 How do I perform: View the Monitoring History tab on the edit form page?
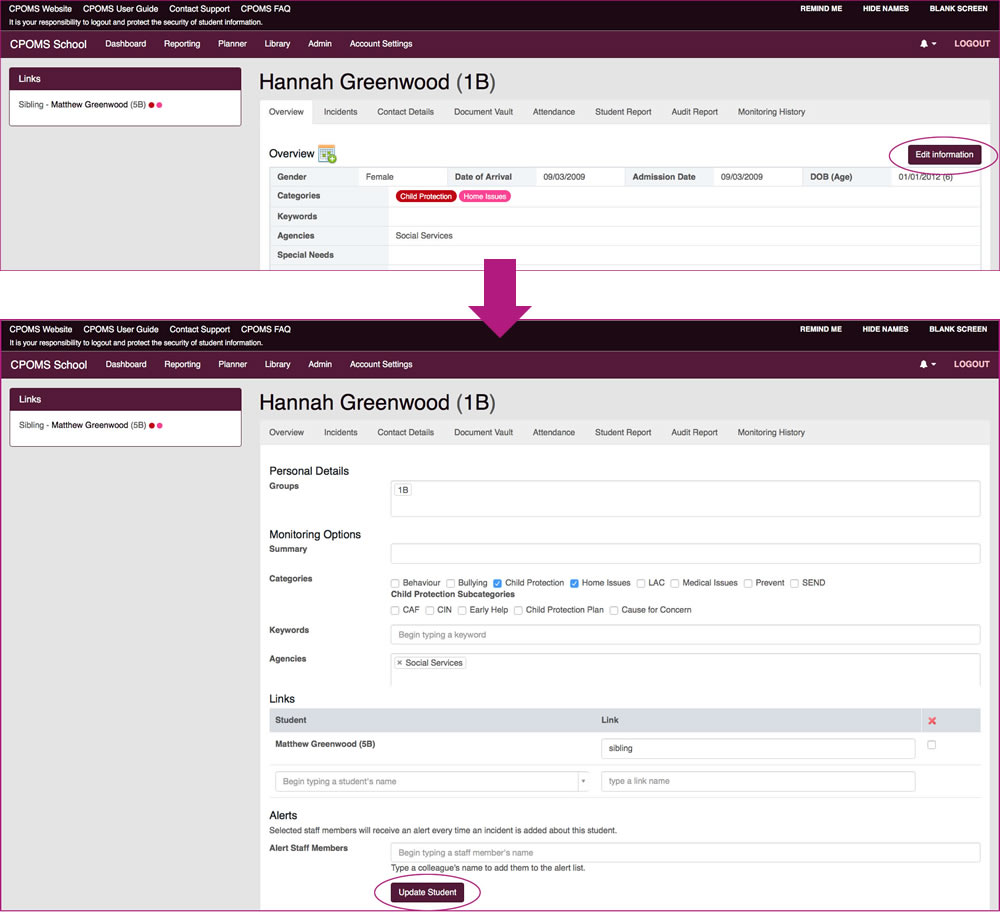click(771, 432)
